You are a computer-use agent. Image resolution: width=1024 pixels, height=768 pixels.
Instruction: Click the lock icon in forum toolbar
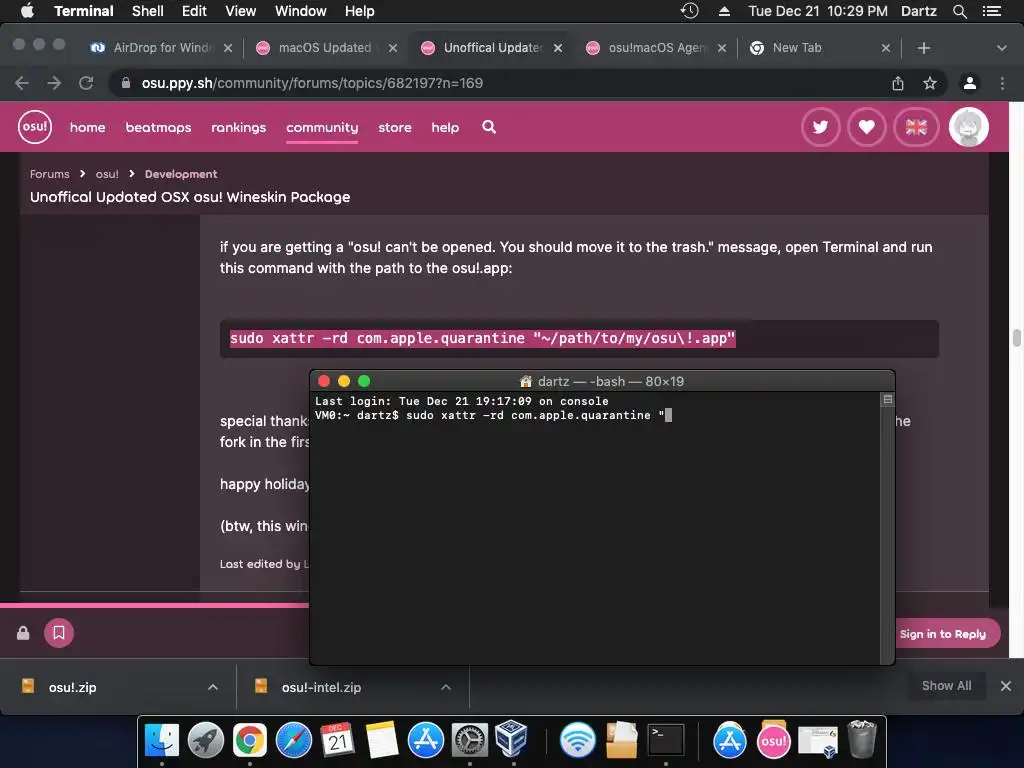(23, 633)
